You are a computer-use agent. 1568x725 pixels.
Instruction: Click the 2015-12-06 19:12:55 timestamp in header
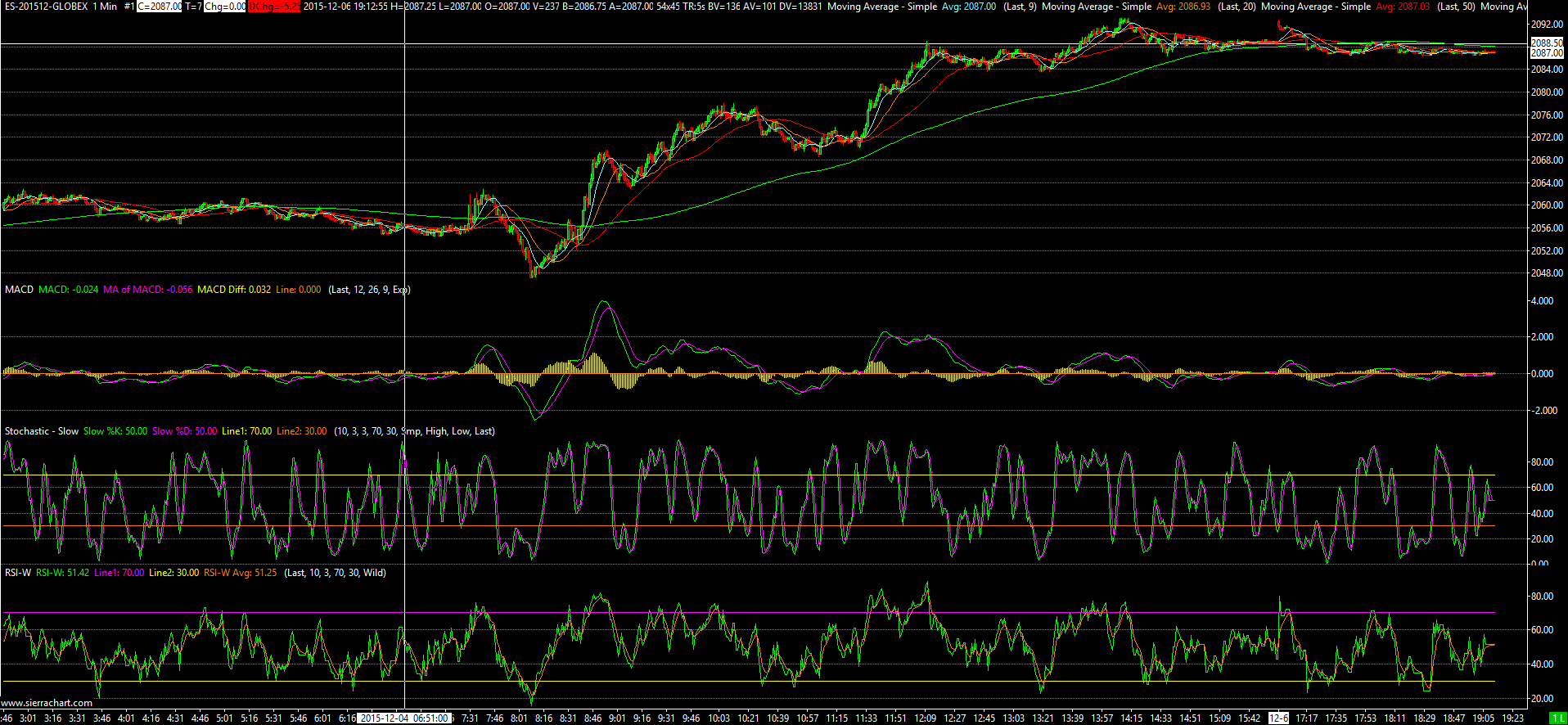[345, 7]
